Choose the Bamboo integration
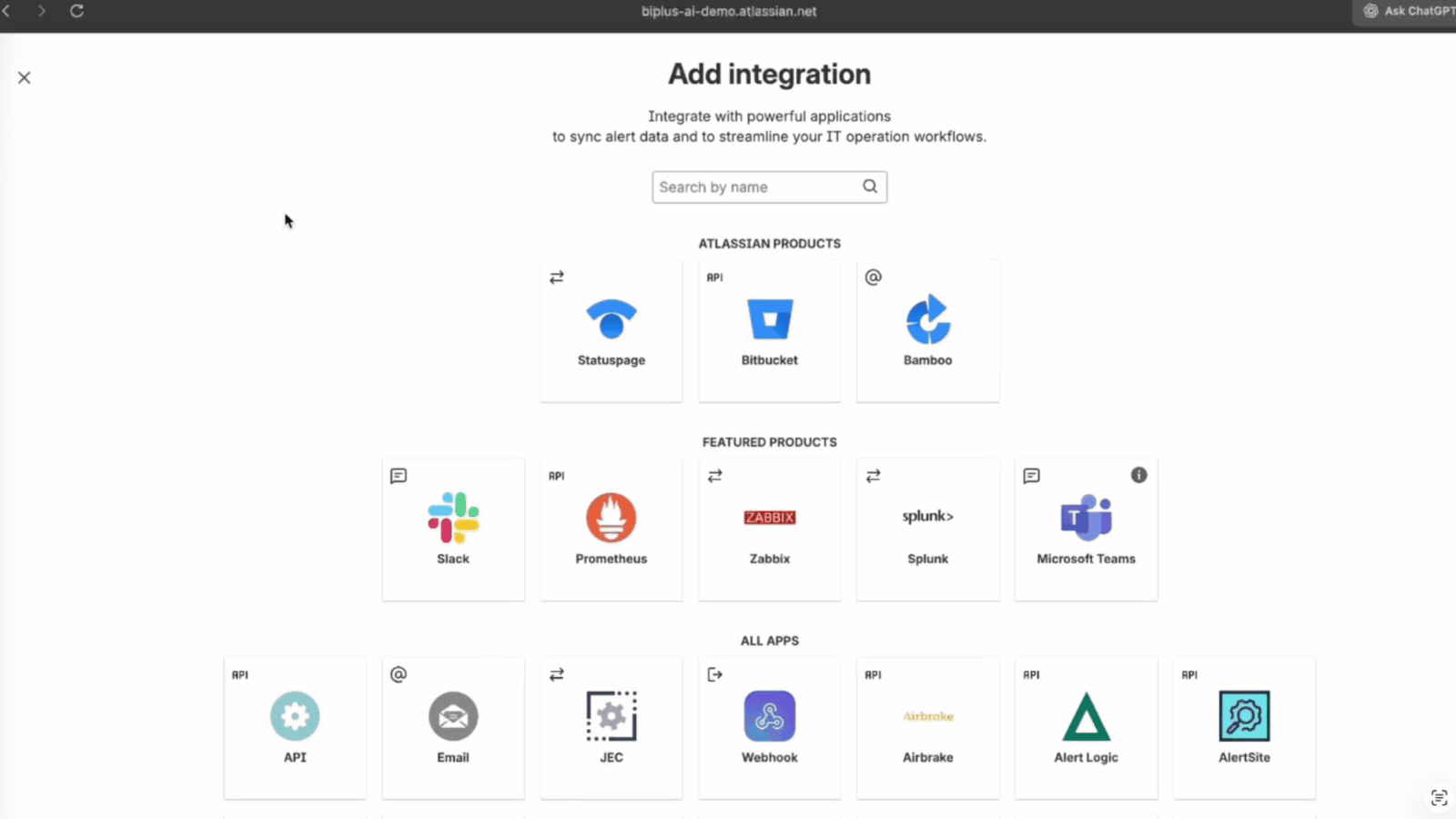 click(927, 330)
